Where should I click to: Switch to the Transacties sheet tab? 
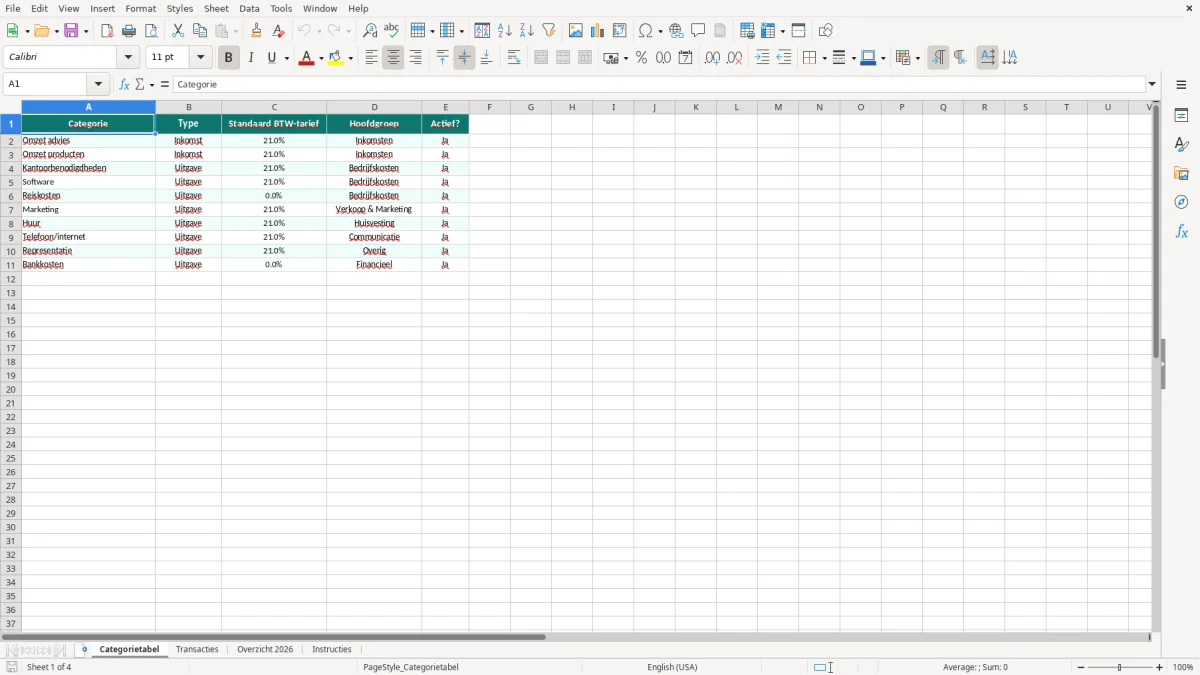point(197,649)
